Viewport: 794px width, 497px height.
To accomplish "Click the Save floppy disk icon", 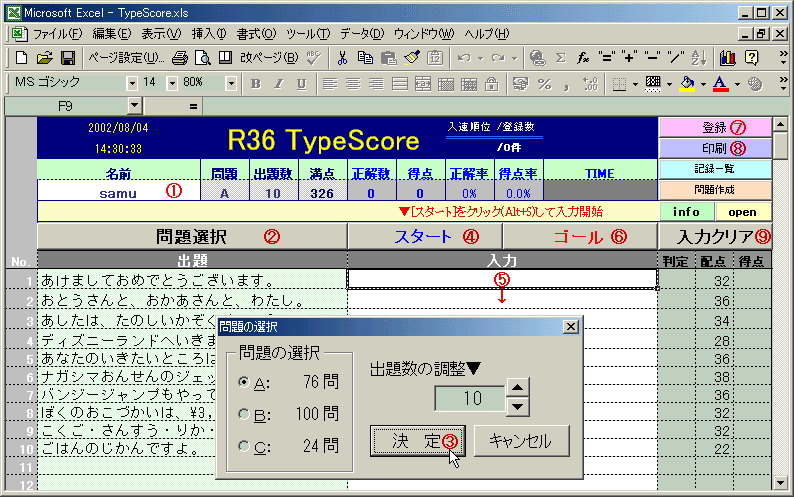I will point(67,58).
